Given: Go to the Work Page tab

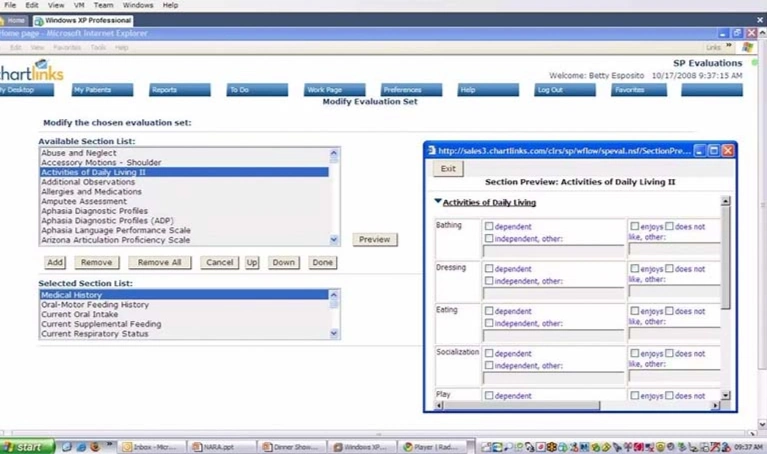Looking at the screenshot, I should (335, 90).
